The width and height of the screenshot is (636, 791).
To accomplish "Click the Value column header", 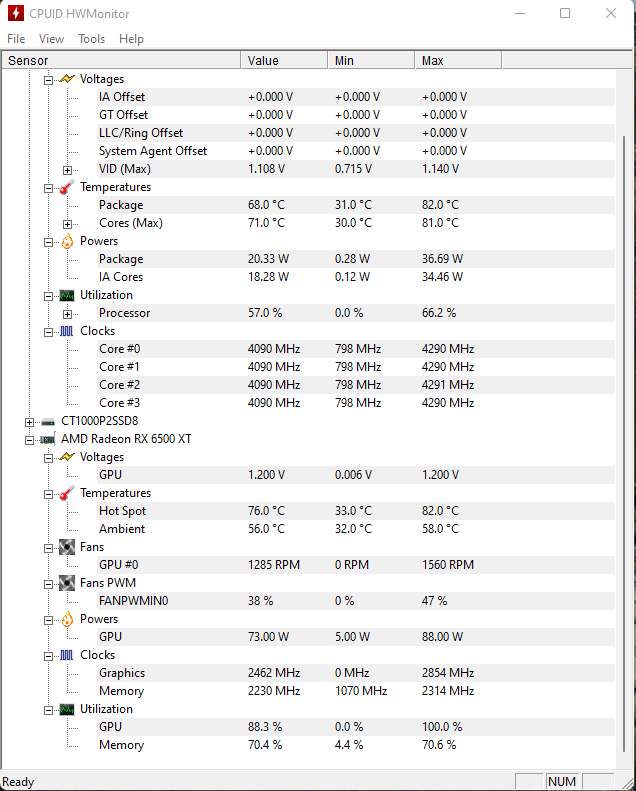I will coord(284,61).
